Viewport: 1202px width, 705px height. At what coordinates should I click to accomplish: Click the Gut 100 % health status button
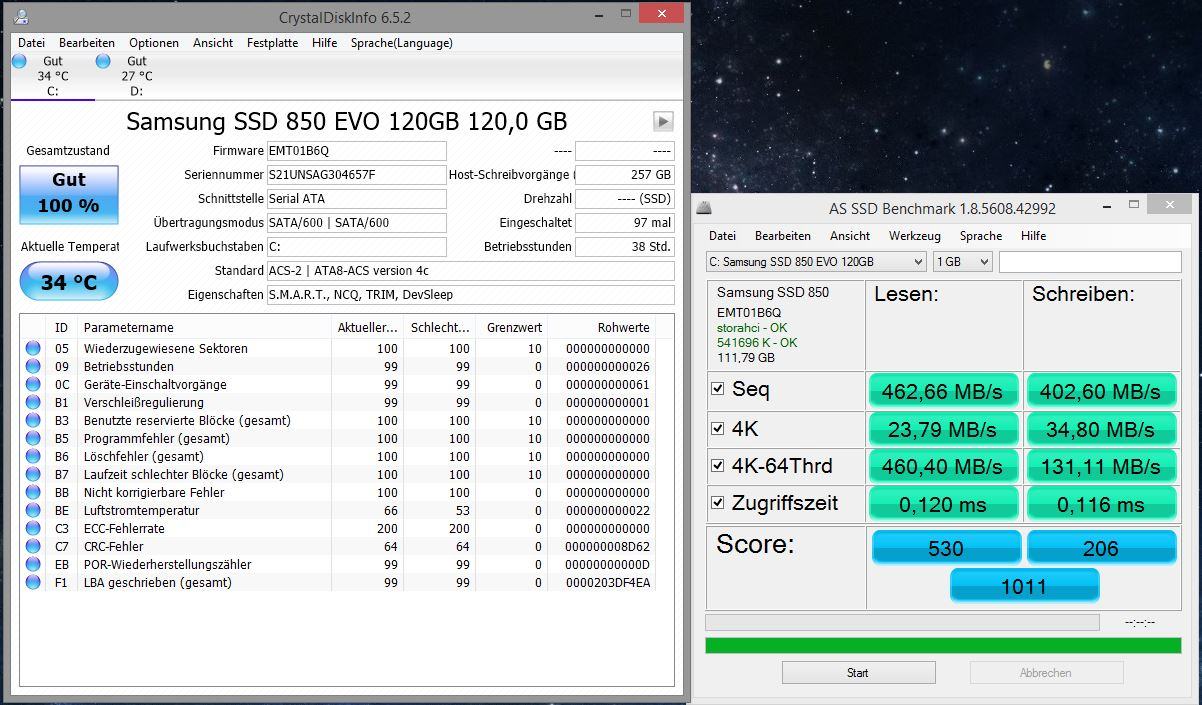[x=69, y=194]
